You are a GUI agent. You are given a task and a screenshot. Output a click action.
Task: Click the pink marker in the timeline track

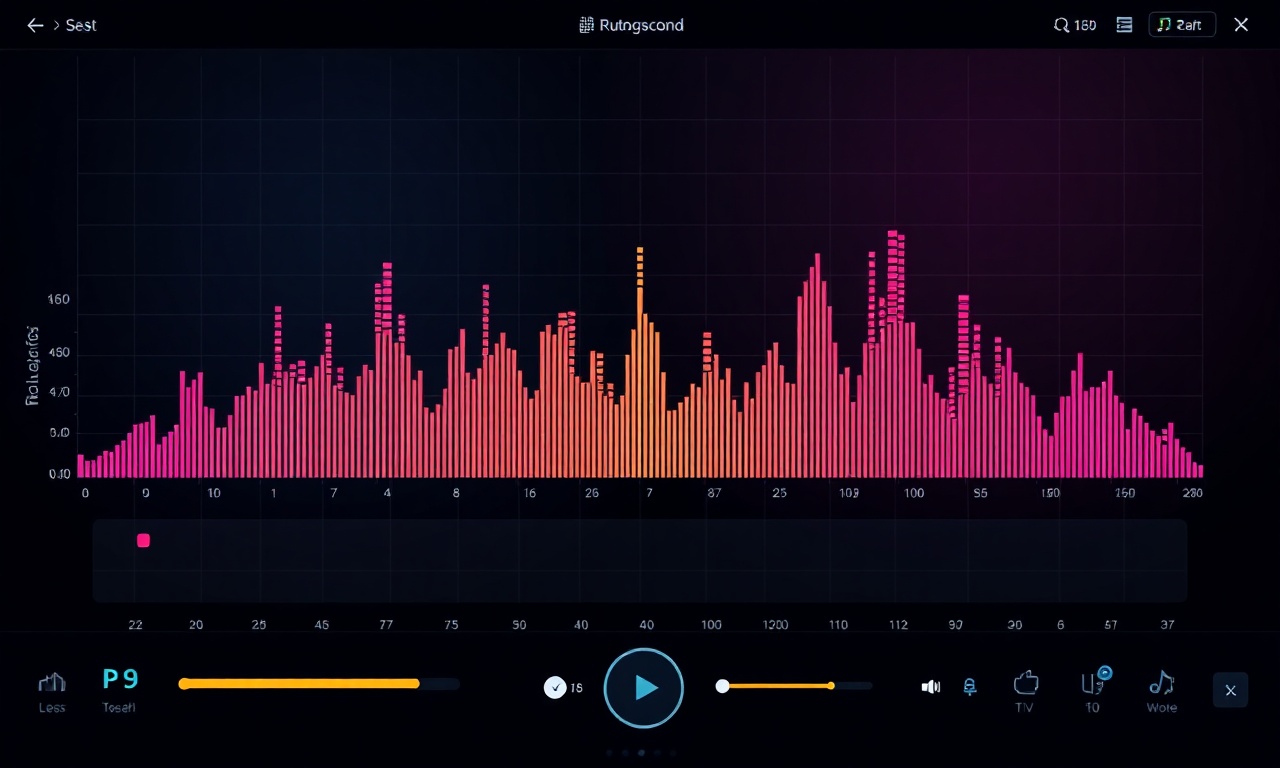[143, 540]
